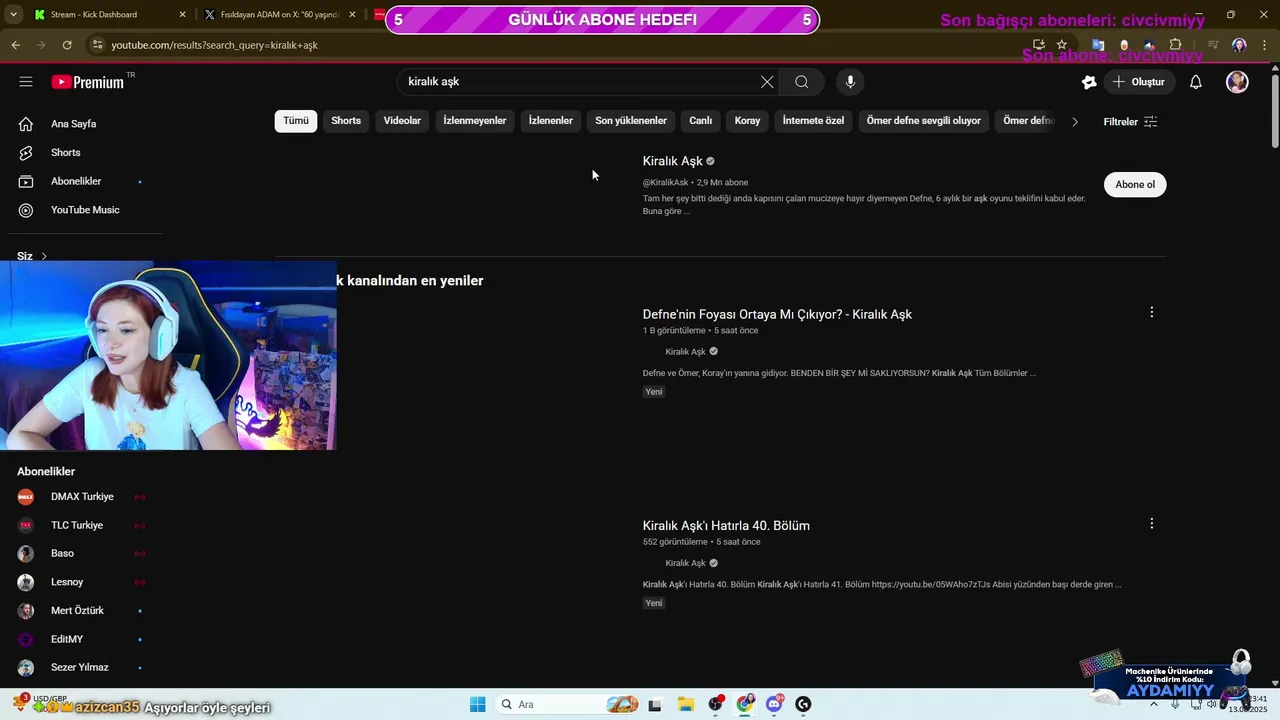The image size is (1280, 720).
Task: Click the browser address bar URL
Action: [215, 45]
